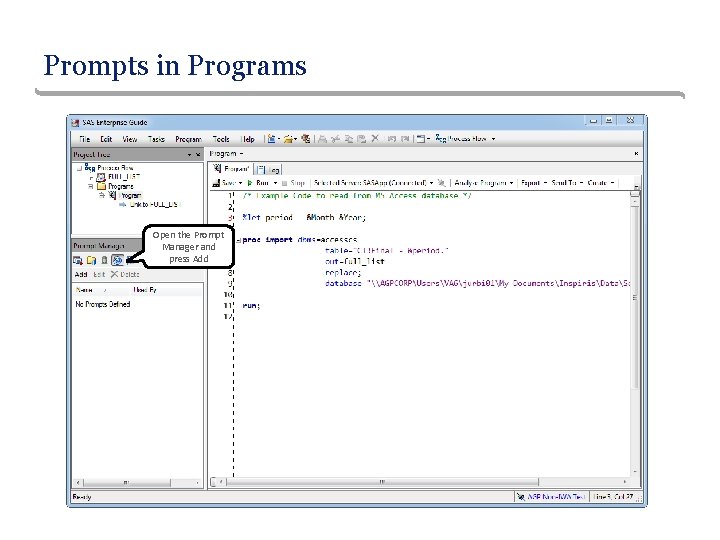Image resolution: width=720 pixels, height=540 pixels.
Task: Select Program node in the Project Tree
Action: 130,195
